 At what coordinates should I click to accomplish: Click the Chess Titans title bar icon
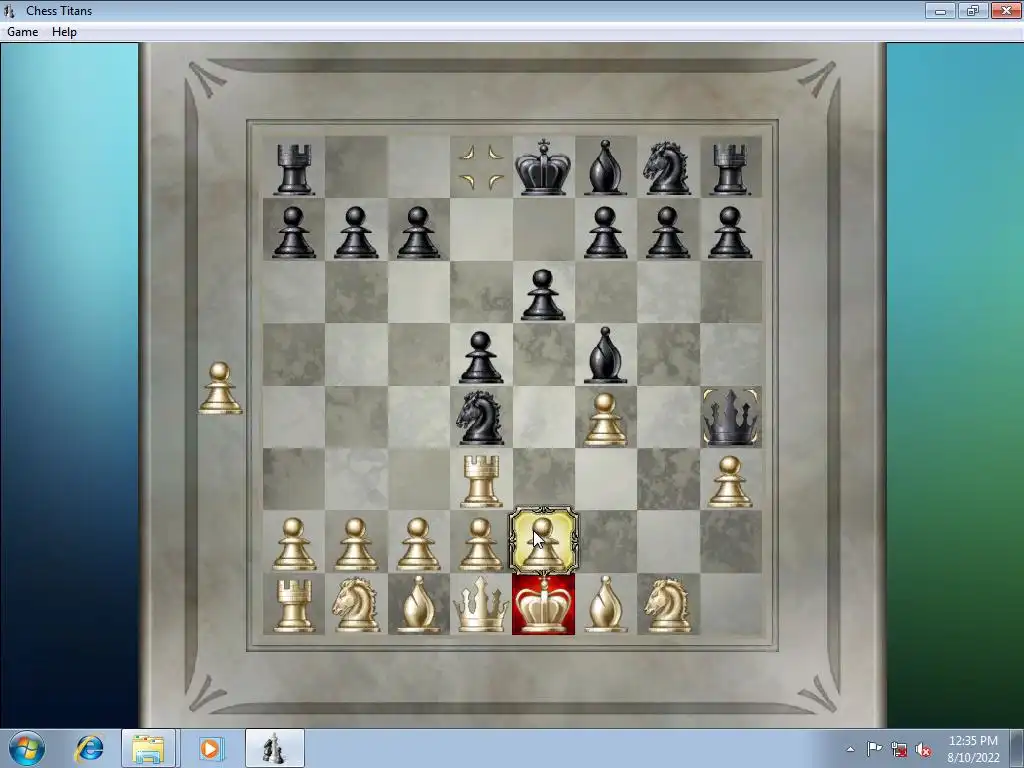(9, 10)
